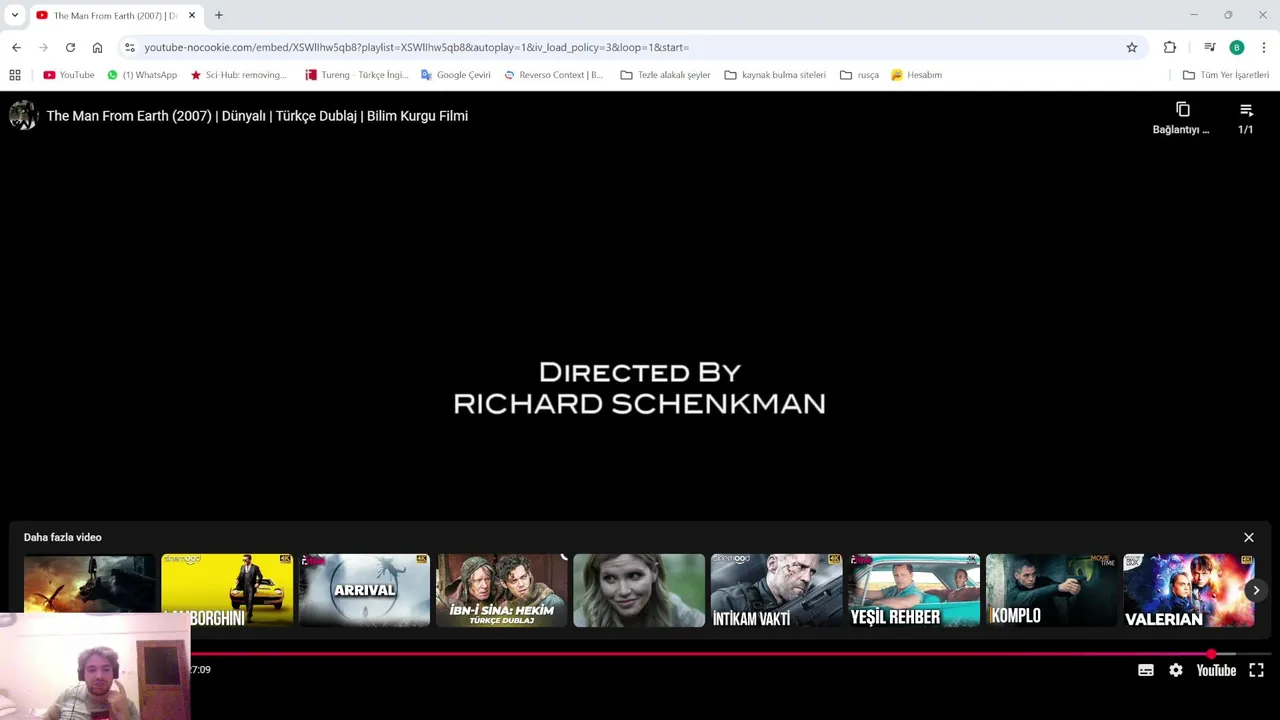The width and height of the screenshot is (1280, 720).
Task: Open the green profile avatar
Action: coord(1237,47)
